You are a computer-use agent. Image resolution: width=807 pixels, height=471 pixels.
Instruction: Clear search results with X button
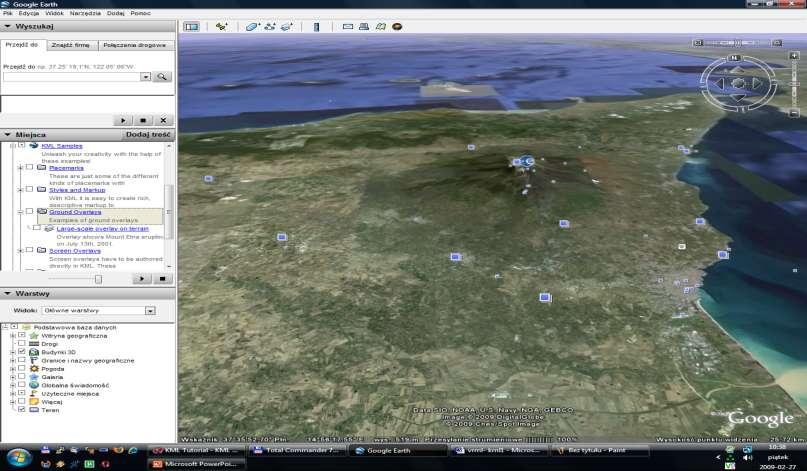(x=163, y=120)
